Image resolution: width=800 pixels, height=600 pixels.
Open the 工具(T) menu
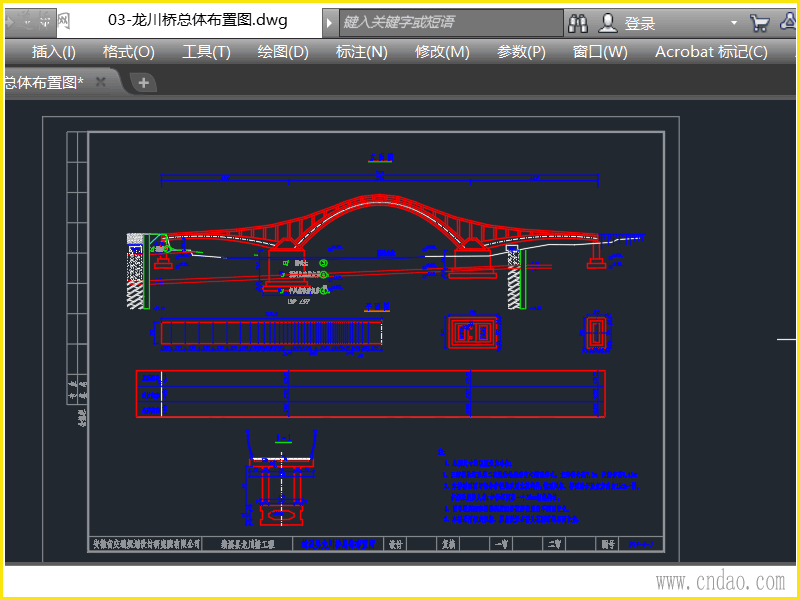tap(206, 52)
